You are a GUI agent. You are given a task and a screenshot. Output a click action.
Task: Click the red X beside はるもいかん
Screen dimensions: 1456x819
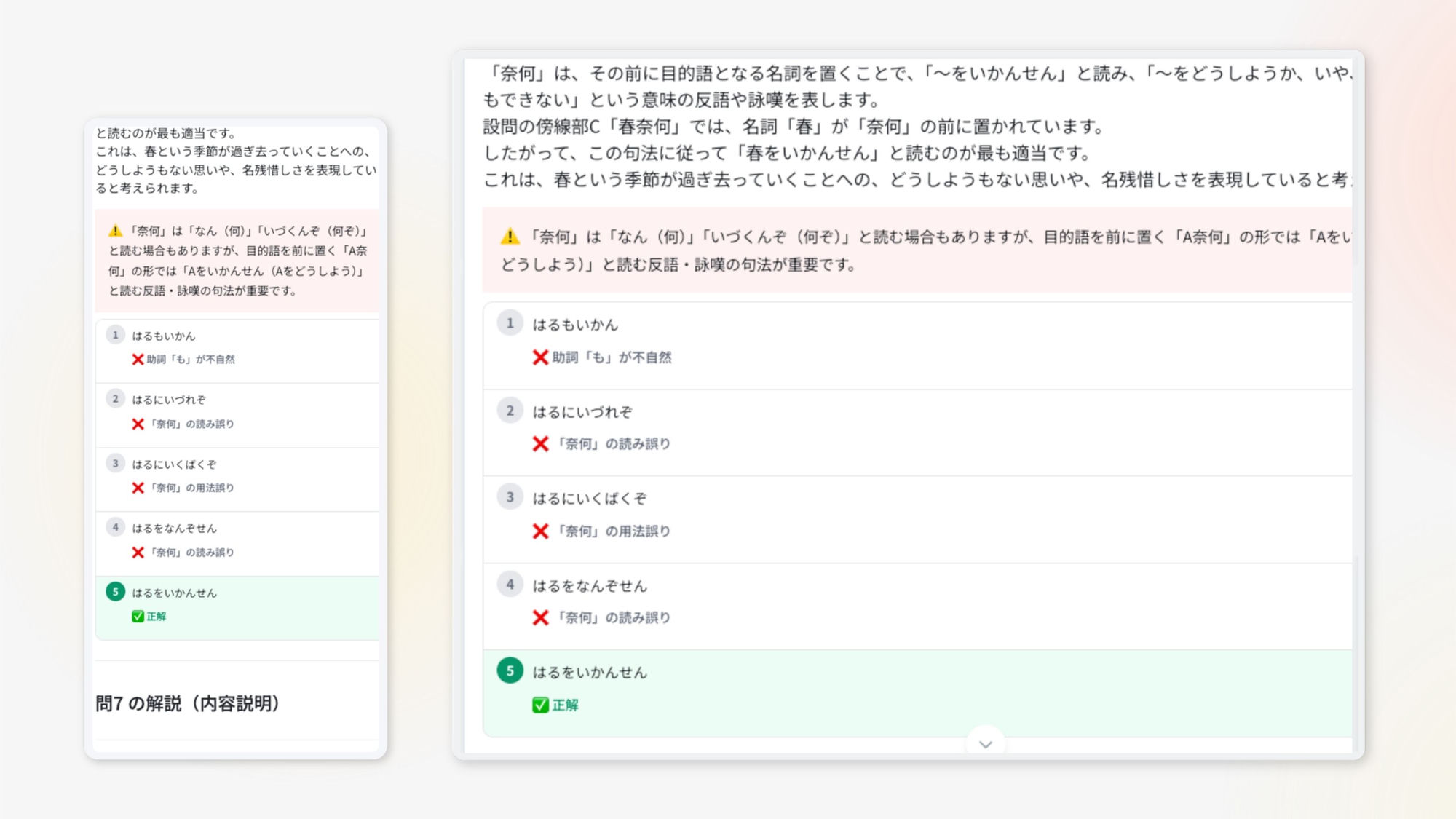[540, 357]
